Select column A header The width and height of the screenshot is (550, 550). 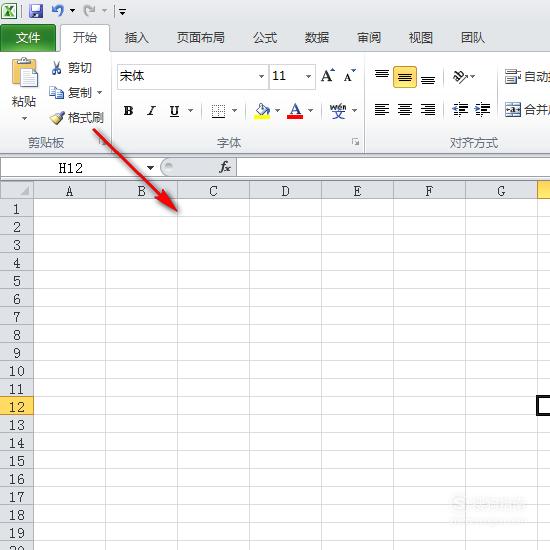[69, 191]
